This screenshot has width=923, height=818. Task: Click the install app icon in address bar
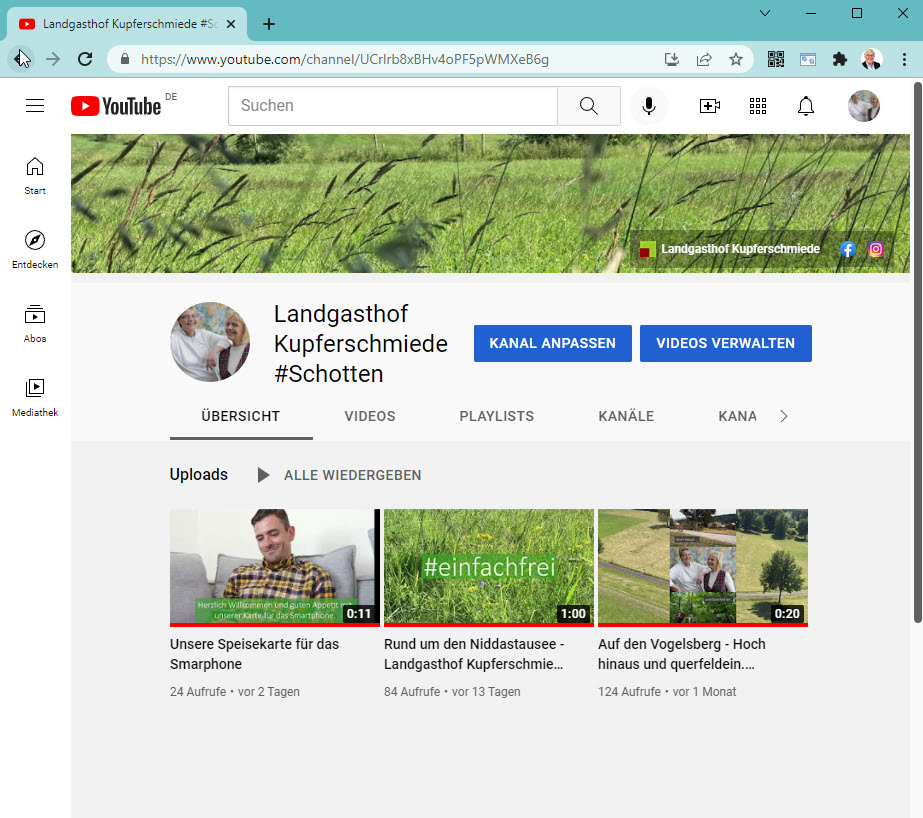pyautogui.click(x=672, y=59)
